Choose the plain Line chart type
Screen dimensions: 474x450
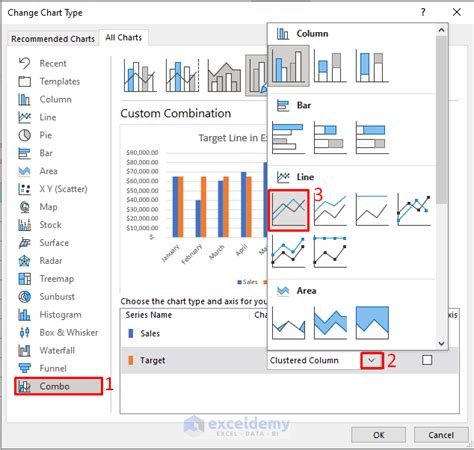(289, 210)
